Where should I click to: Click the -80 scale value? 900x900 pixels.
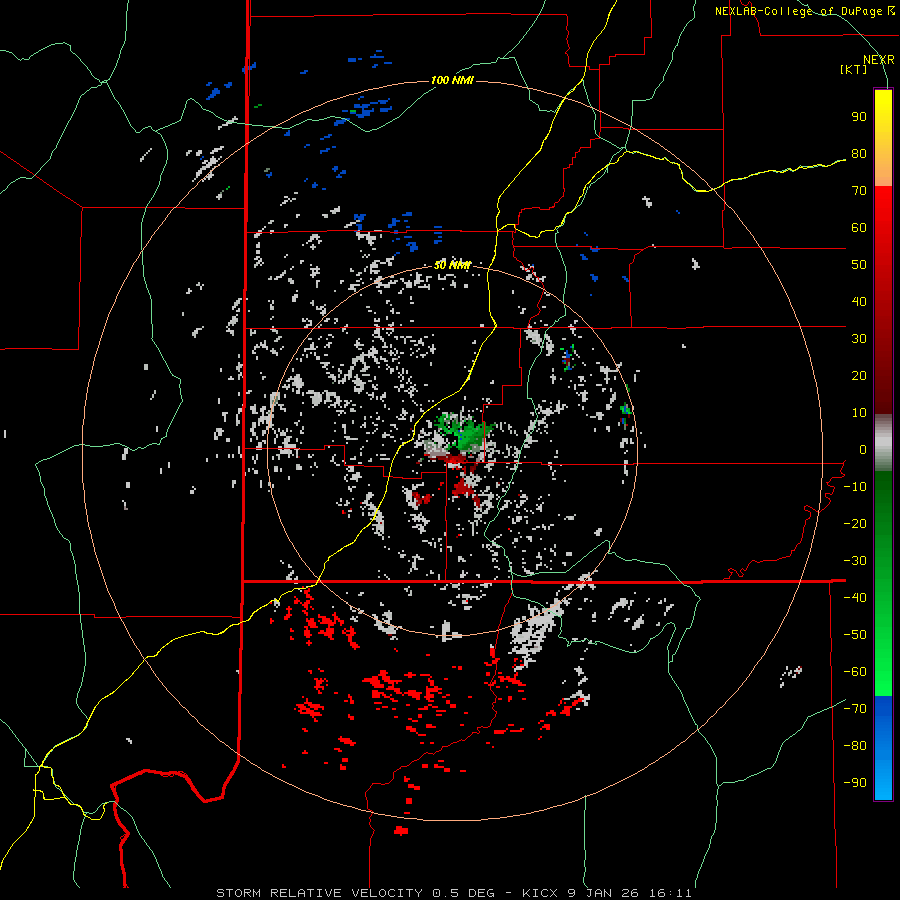pyautogui.click(x=855, y=746)
